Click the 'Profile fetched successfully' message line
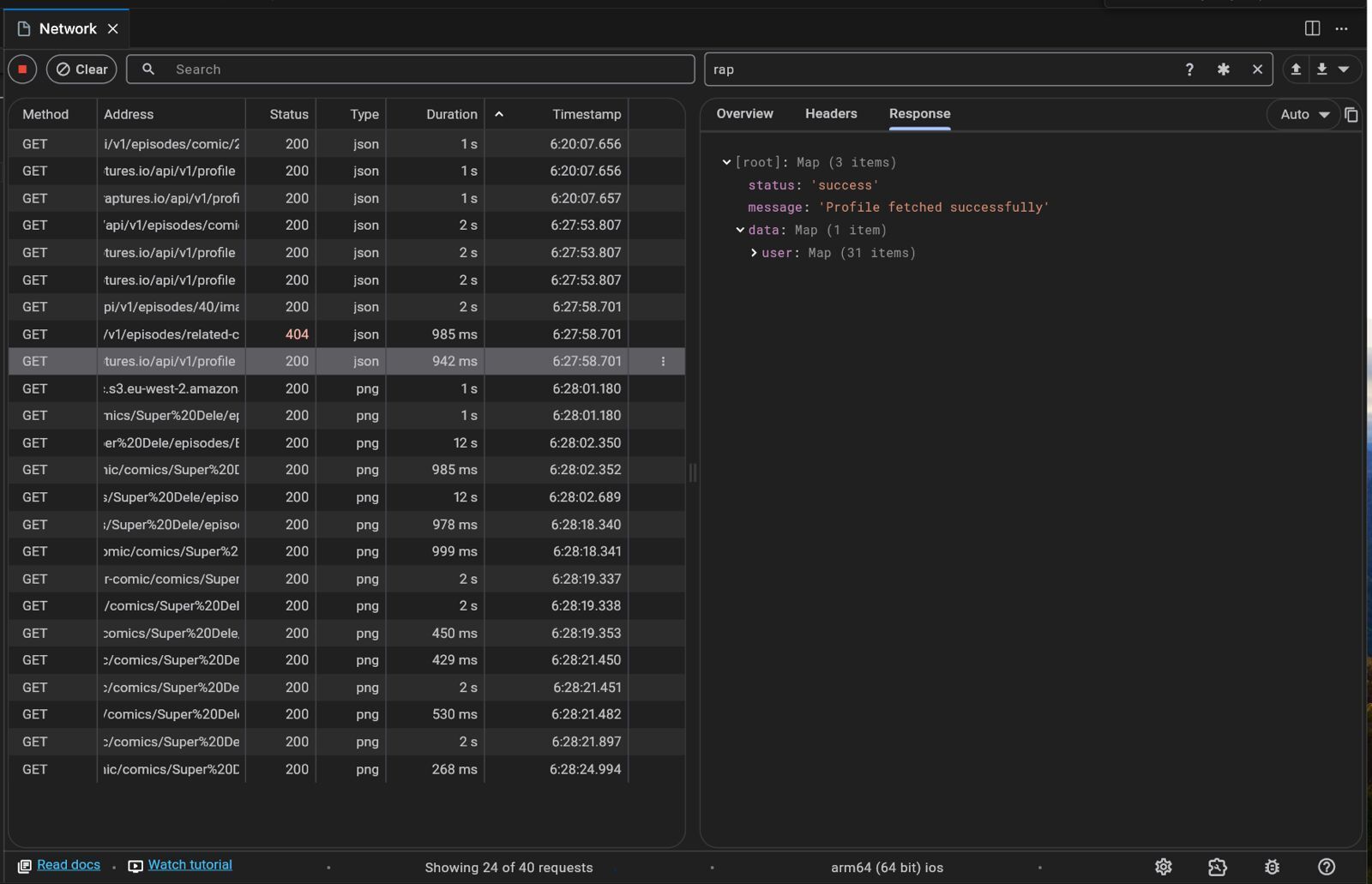Viewport: 1372px width, 884px height. [899, 207]
